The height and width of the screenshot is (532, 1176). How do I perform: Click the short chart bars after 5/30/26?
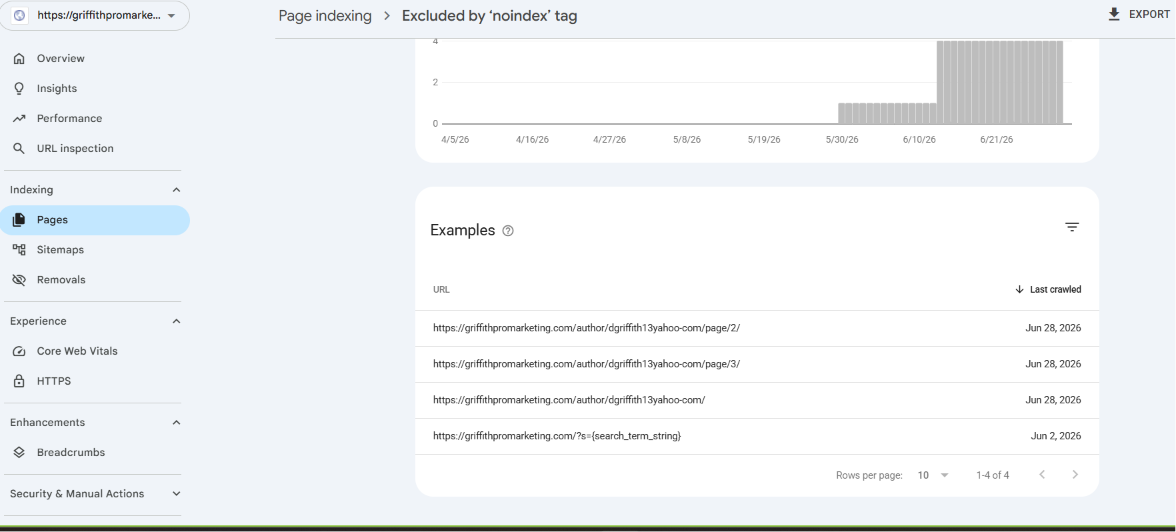click(887, 113)
